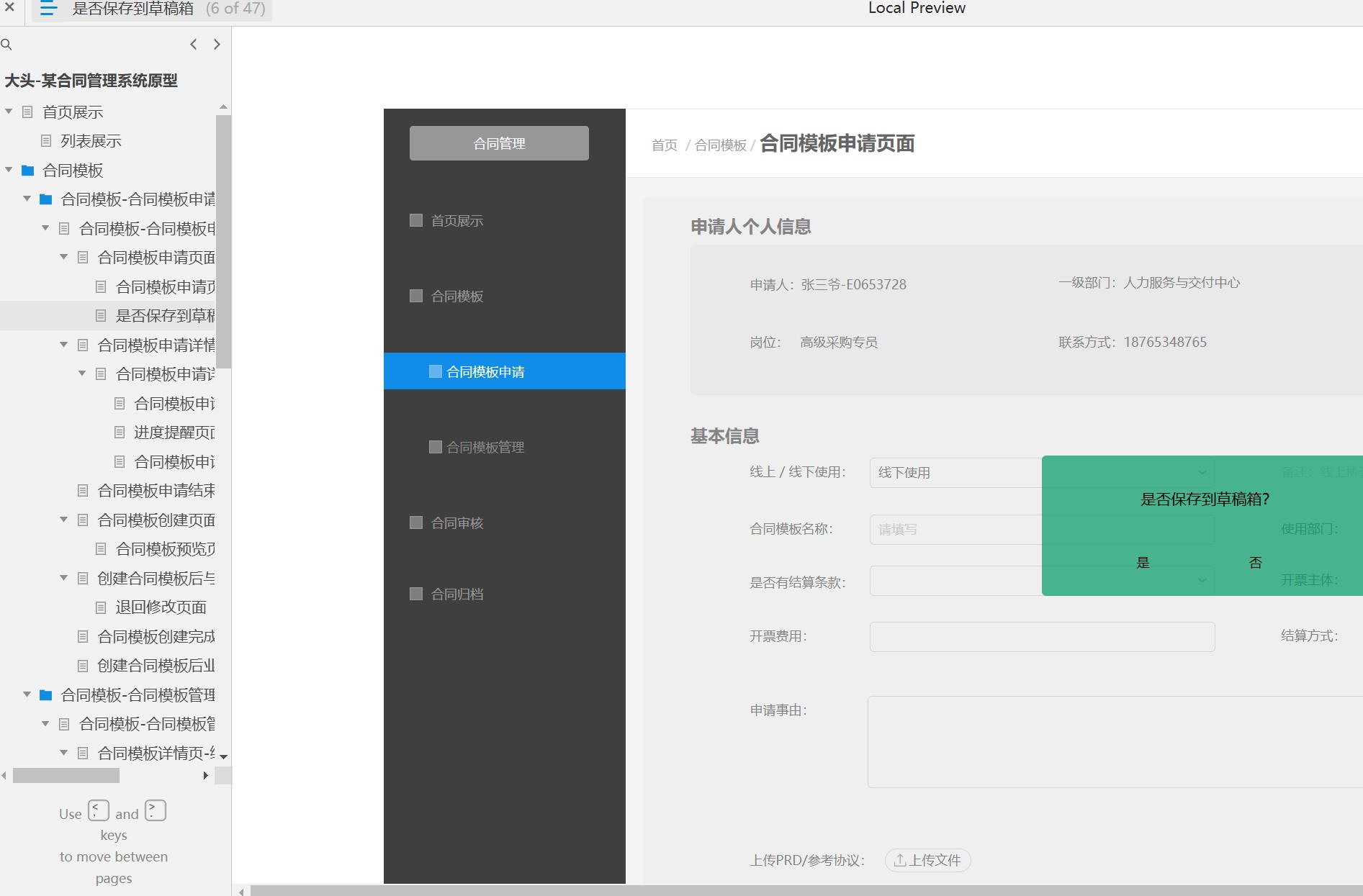
Task: Choose 否 in the save-to-drafts dialog
Action: point(1256,563)
